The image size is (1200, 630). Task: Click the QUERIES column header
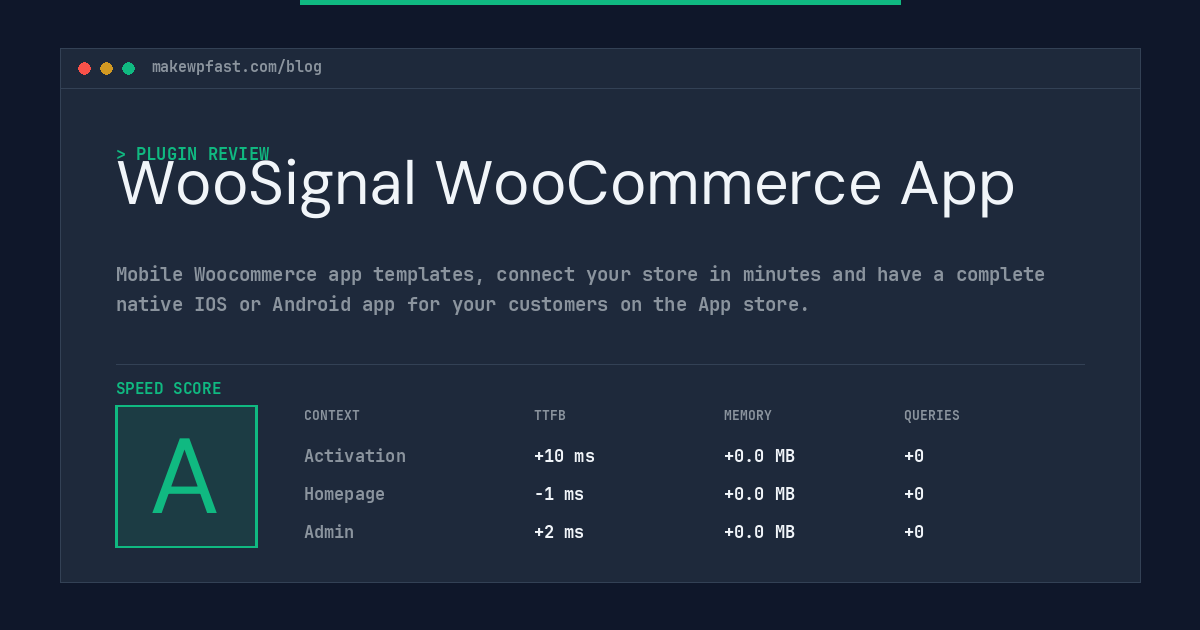pos(932,416)
